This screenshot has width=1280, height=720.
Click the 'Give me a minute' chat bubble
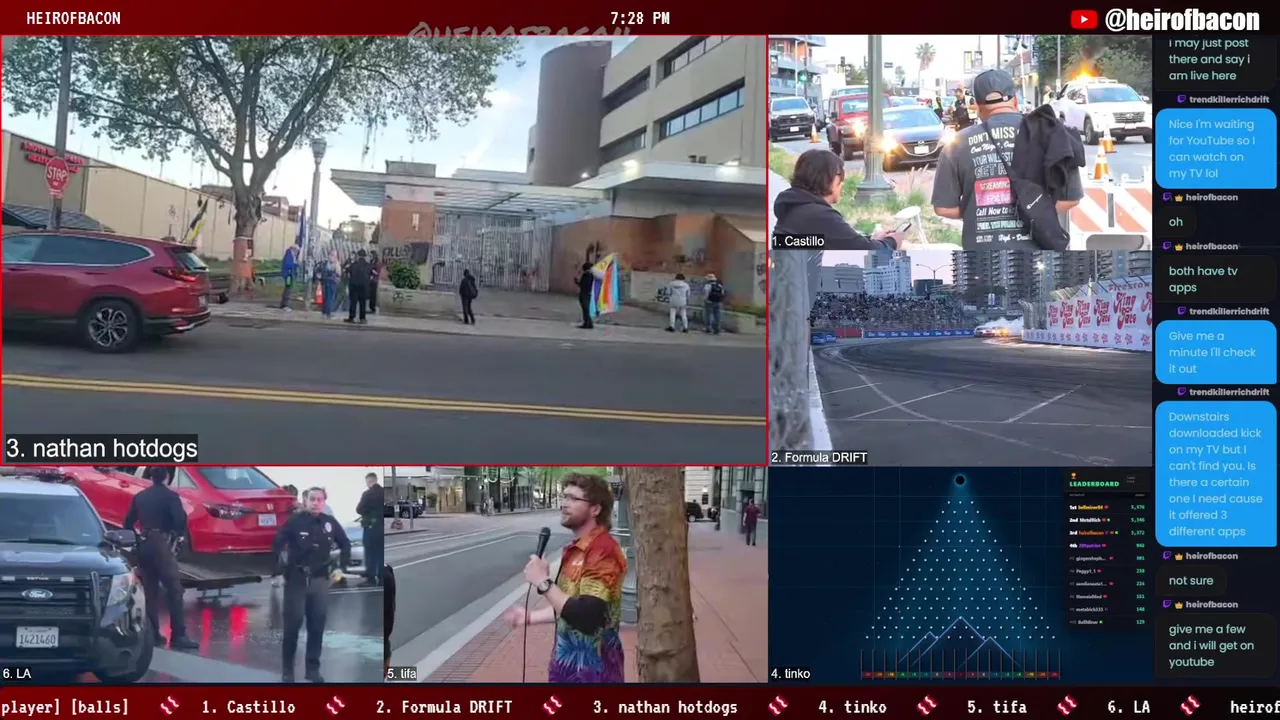click(x=1215, y=352)
